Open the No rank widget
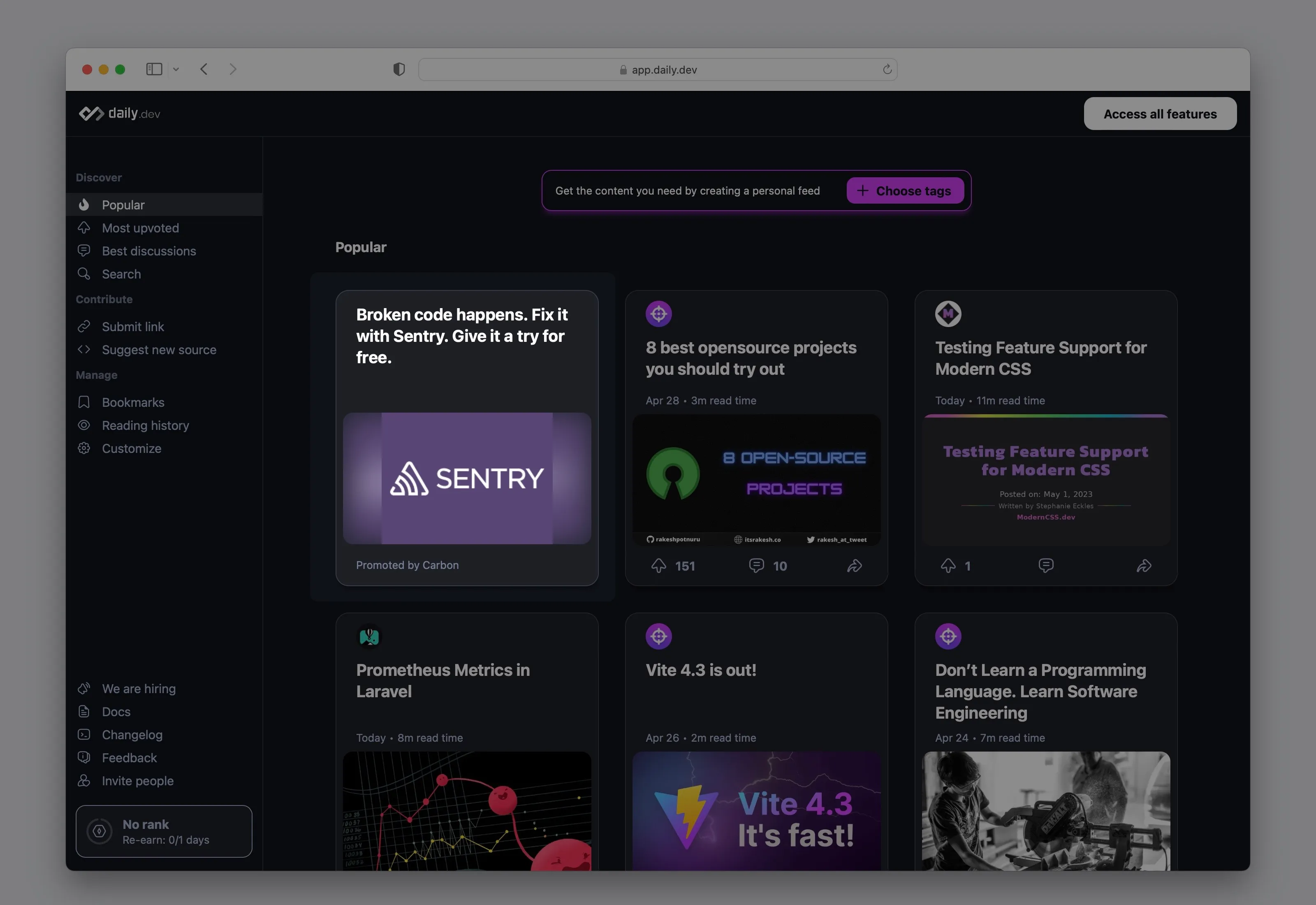This screenshot has height=905, width=1316. click(164, 831)
